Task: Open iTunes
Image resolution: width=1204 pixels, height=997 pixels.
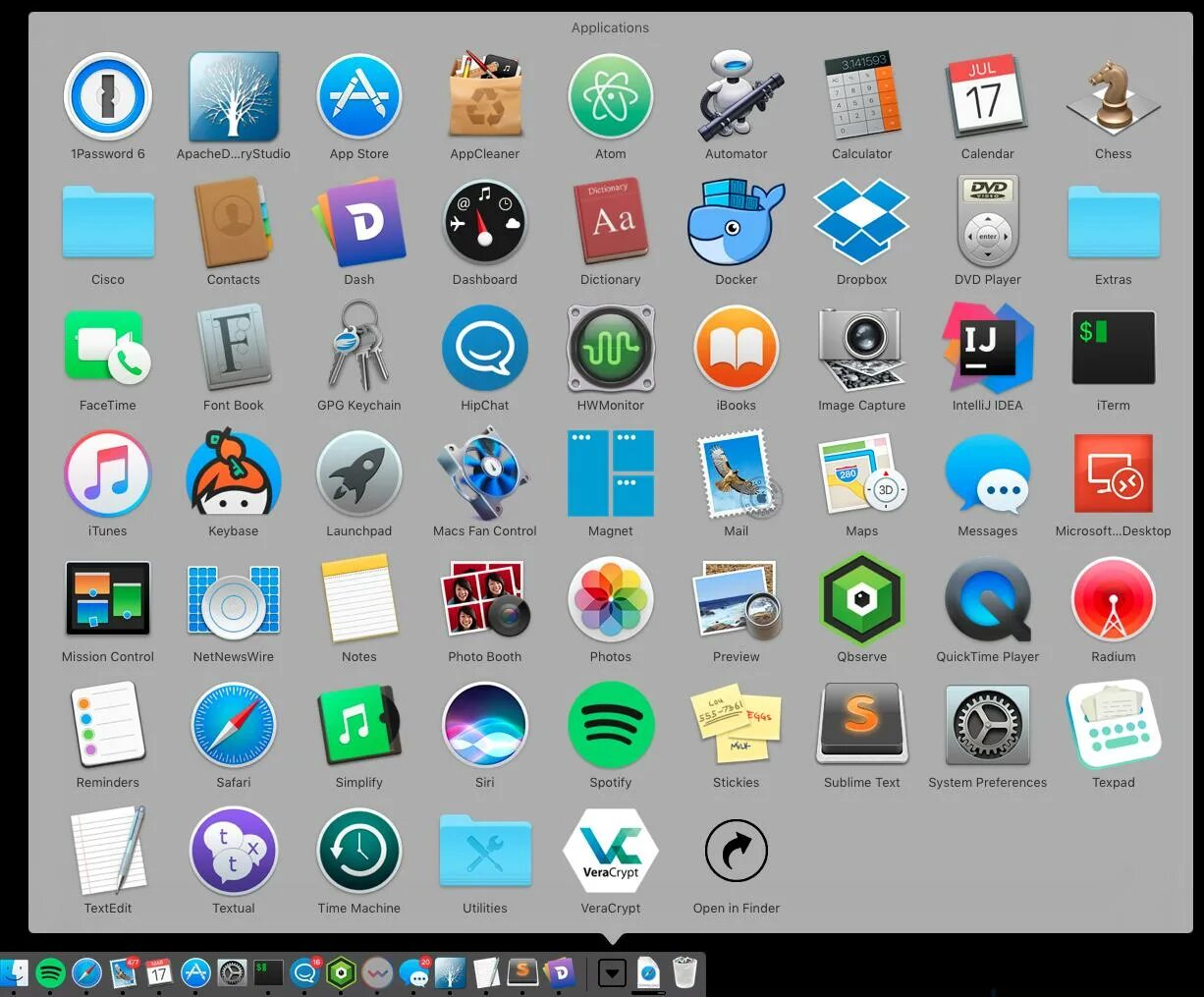Action: coord(108,474)
